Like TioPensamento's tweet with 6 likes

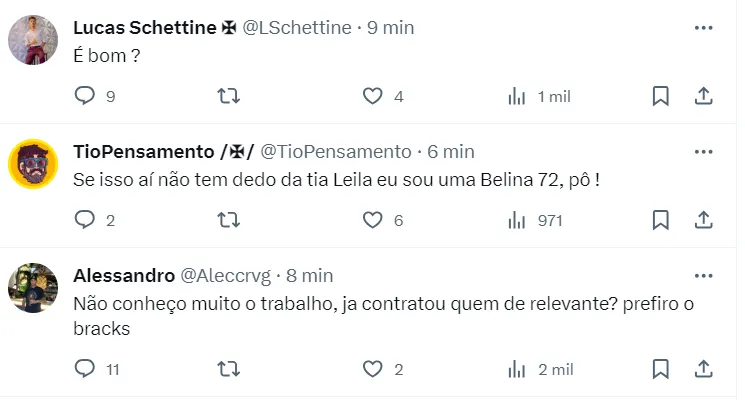[x=372, y=220]
